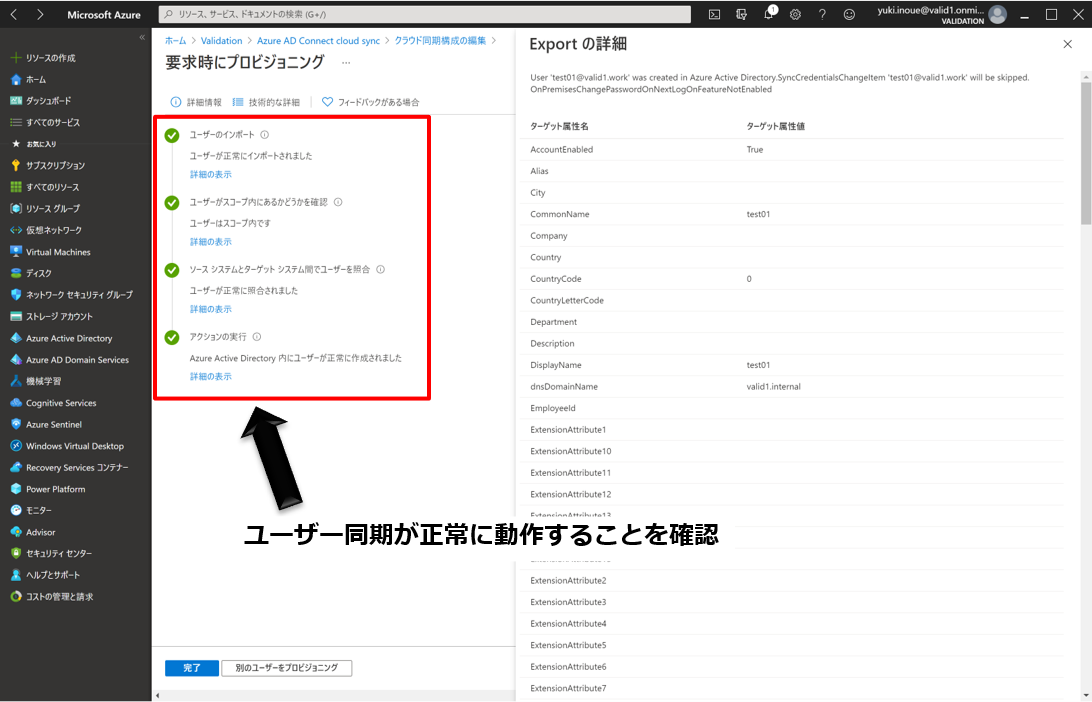Open ネットワーク セキュリティ グループ item

pos(72,295)
